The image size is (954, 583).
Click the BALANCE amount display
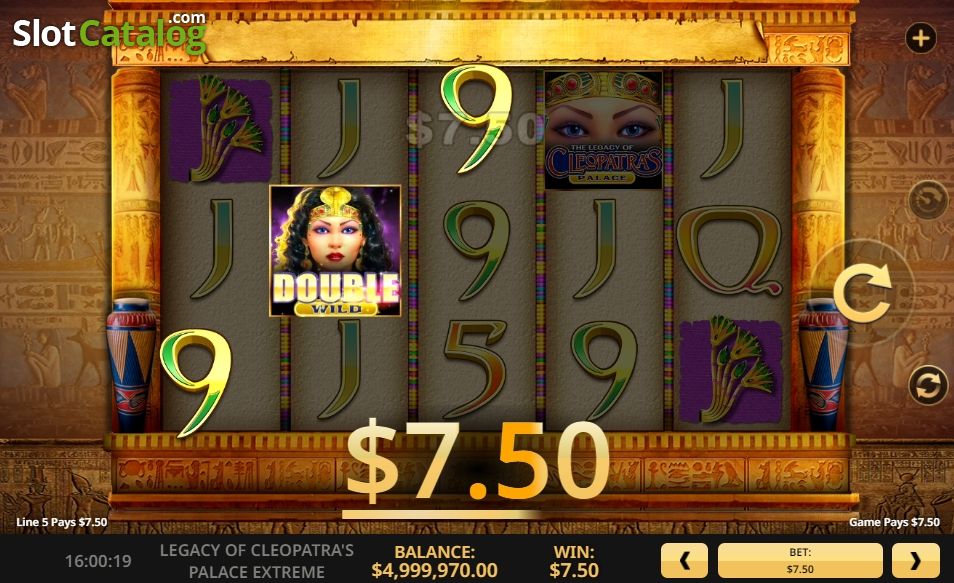click(434, 561)
